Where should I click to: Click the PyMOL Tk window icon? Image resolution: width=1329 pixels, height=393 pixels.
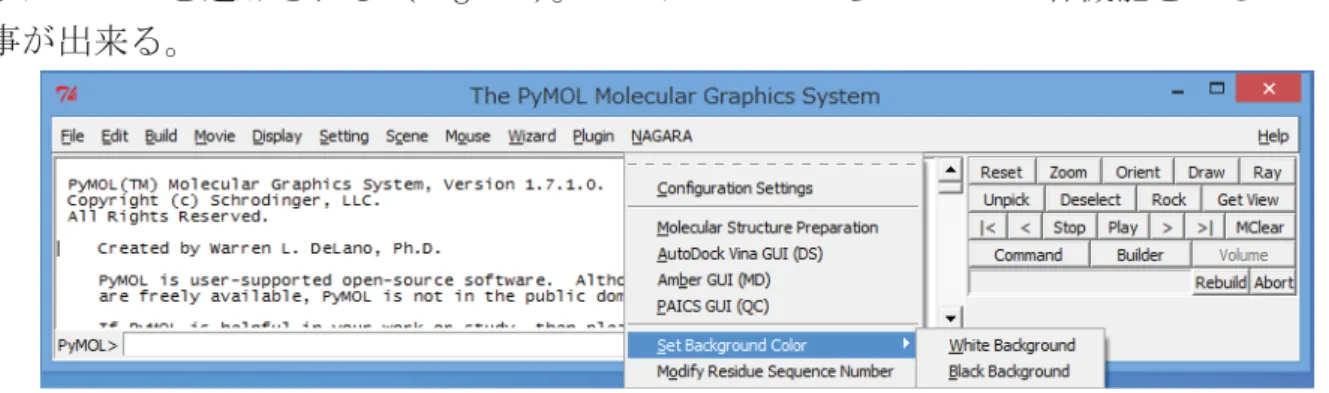point(68,95)
